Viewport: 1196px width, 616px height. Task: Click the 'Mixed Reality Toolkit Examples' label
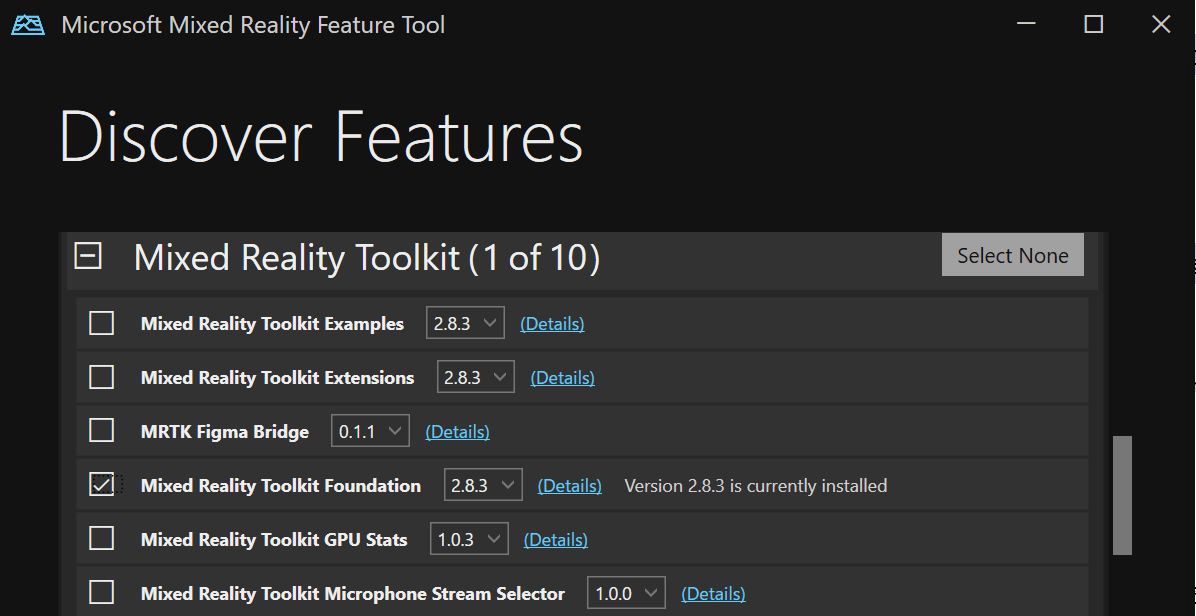[x=272, y=324]
